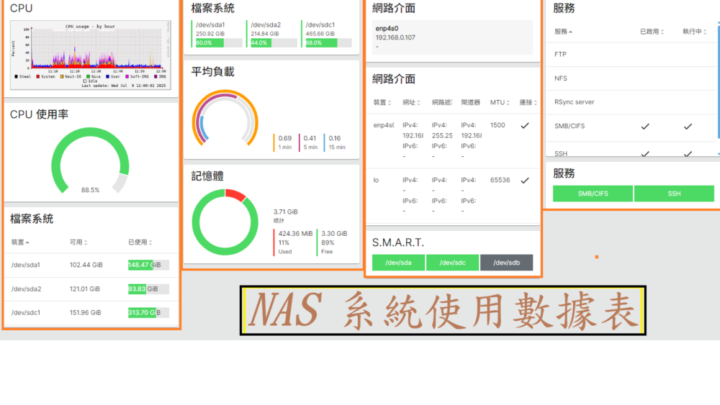Click the SSH row running checkmark

click(688, 154)
